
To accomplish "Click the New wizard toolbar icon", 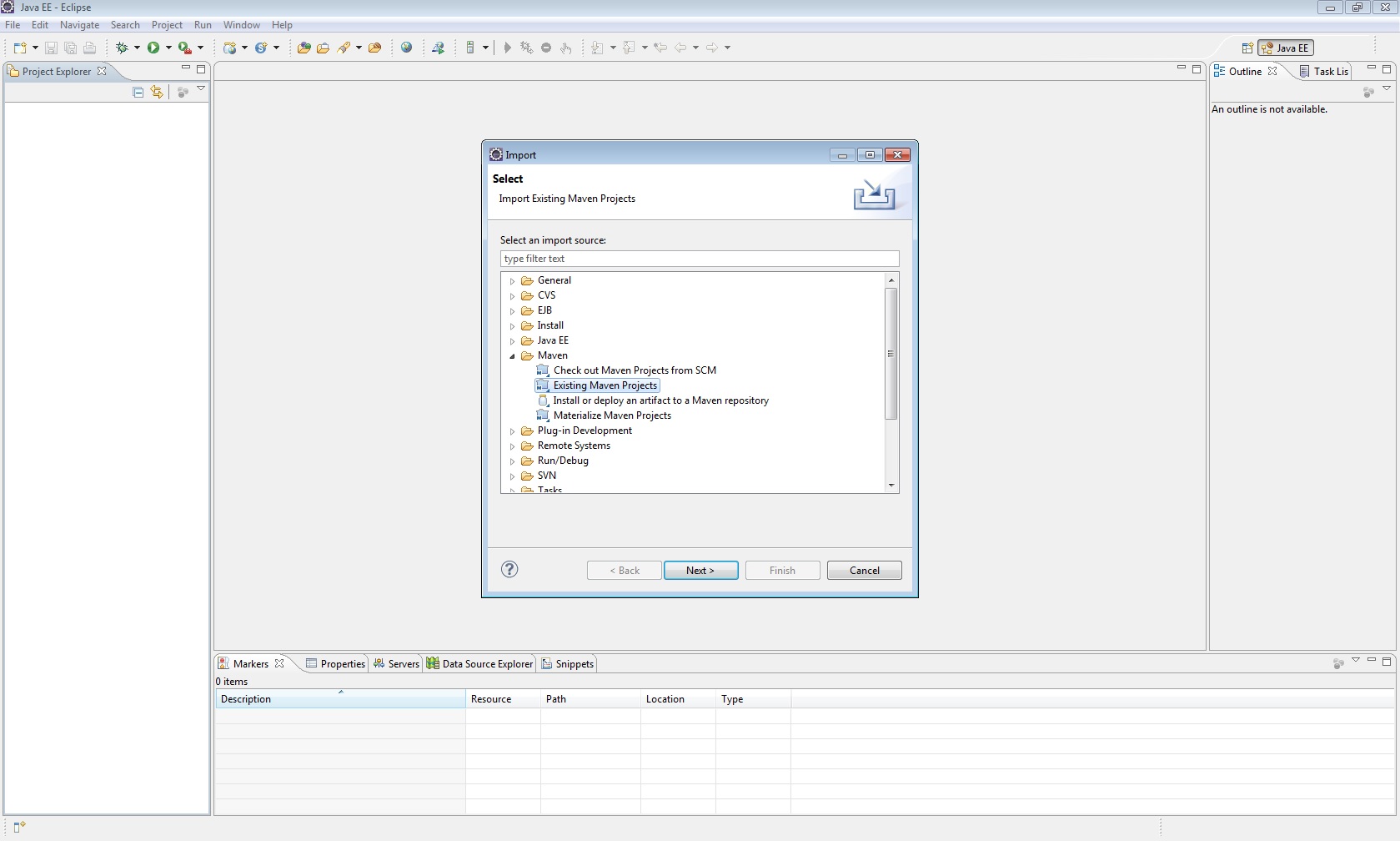I will click(x=20, y=48).
